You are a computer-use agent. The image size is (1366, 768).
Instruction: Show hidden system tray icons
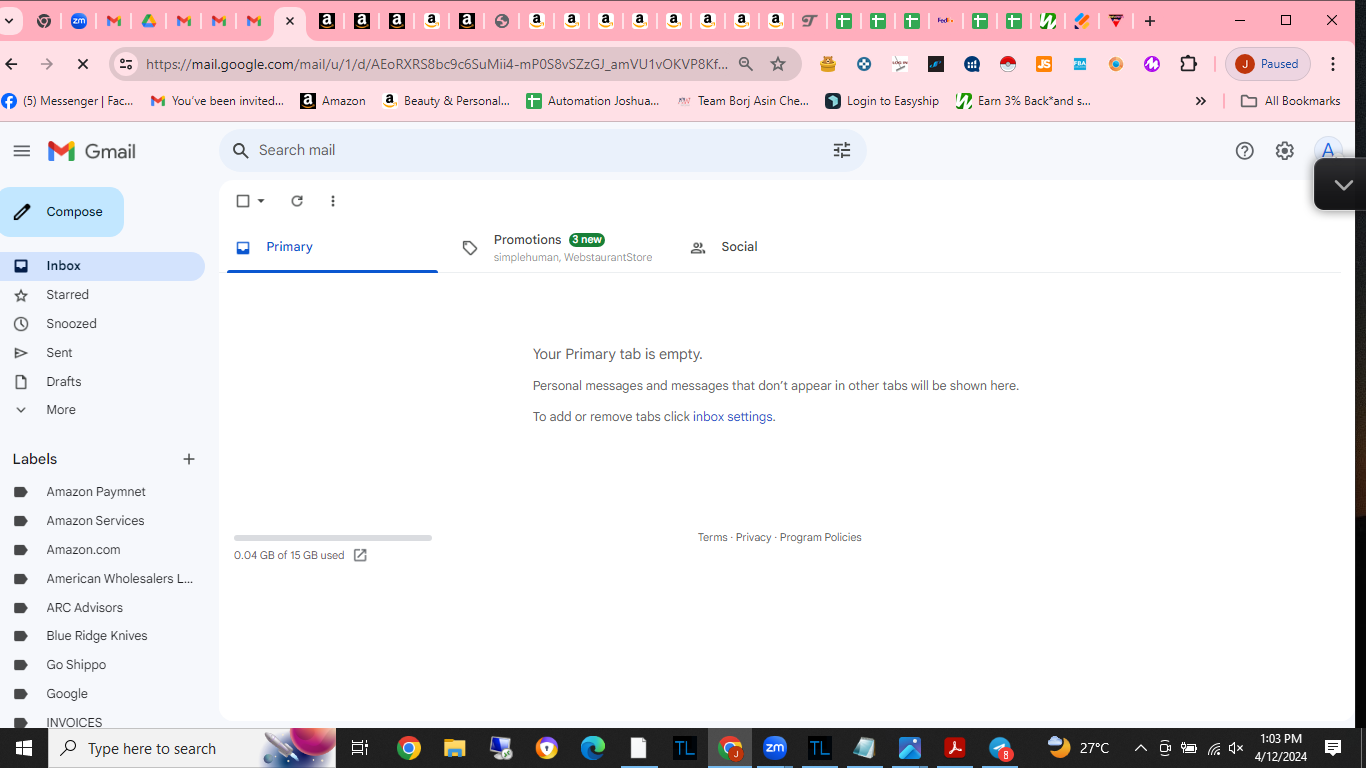tap(1140, 748)
